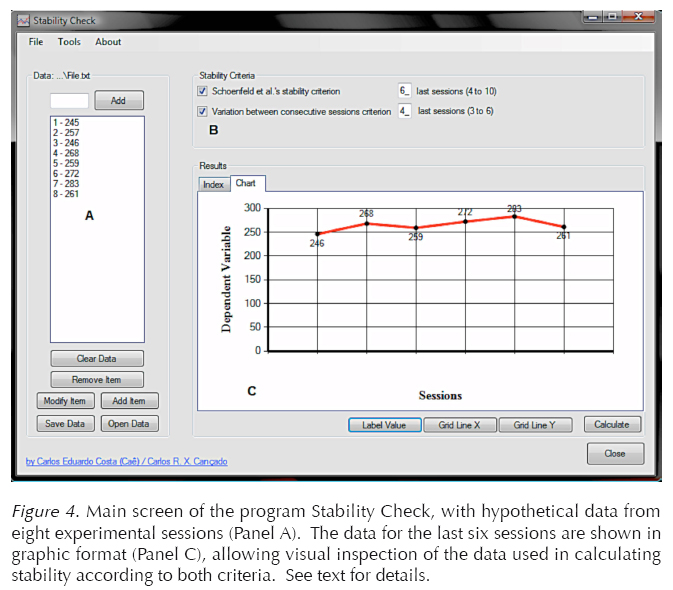Image resolution: width=673 pixels, height=590 pixels.
Task: Click the Remove Item button
Action: (97, 380)
